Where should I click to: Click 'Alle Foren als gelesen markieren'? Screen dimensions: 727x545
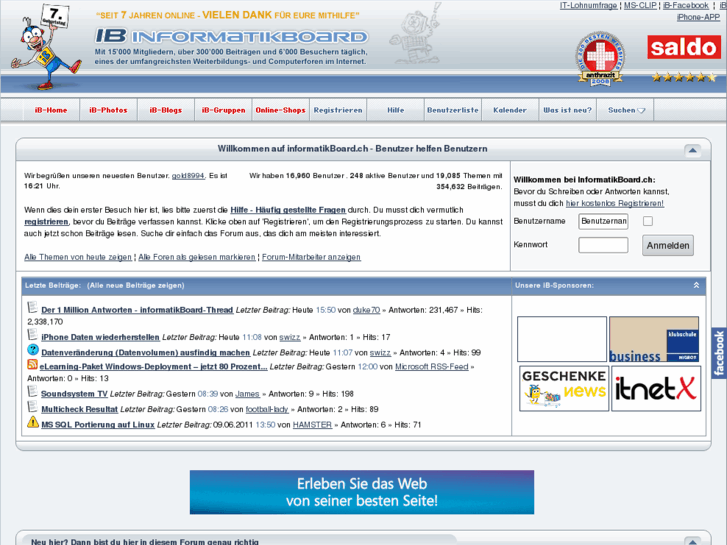[x=197, y=257]
